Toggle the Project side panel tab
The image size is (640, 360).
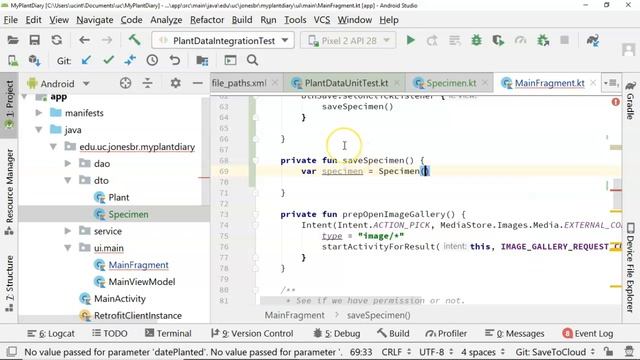click(9, 104)
